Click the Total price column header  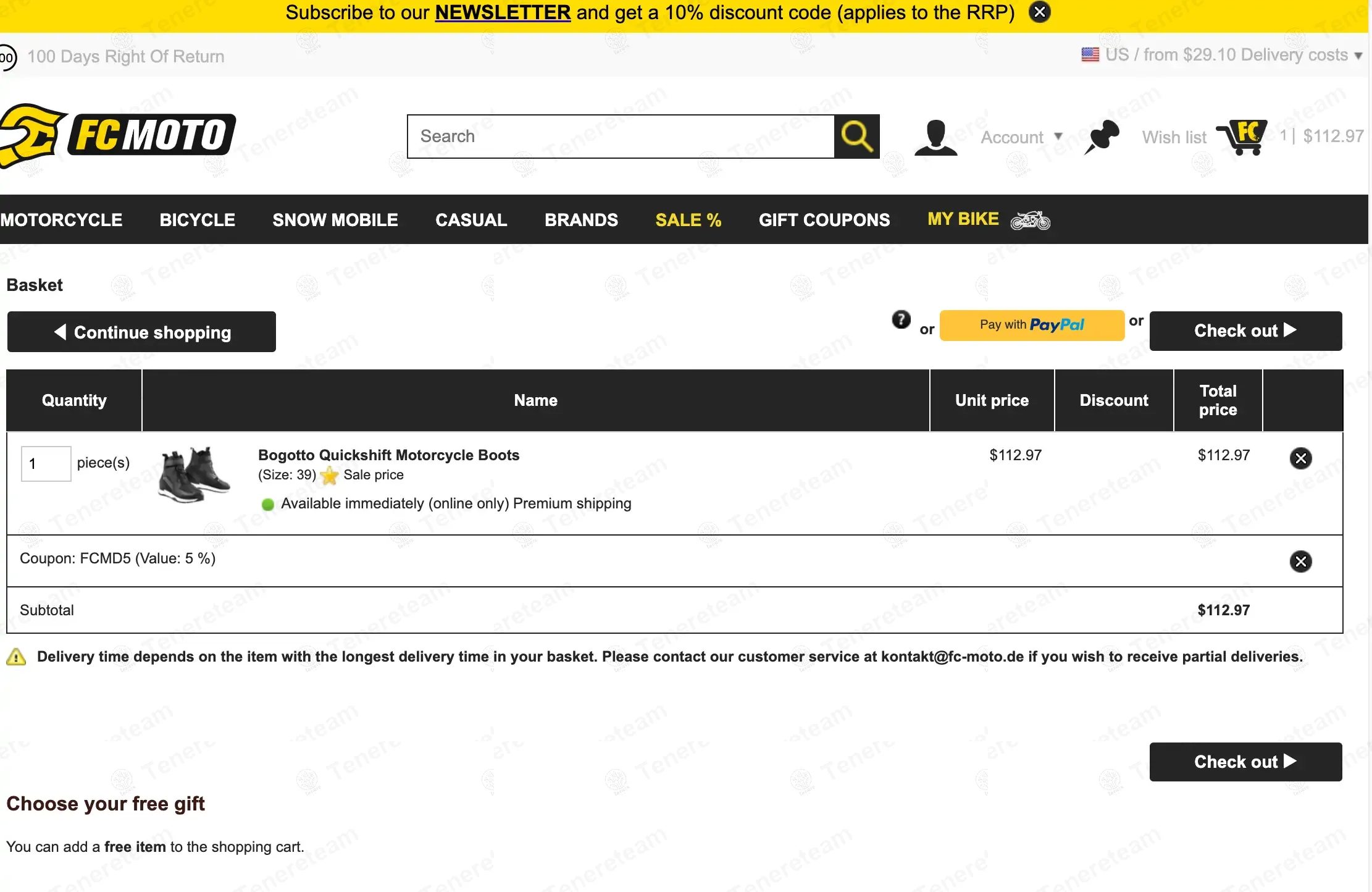[1218, 400]
